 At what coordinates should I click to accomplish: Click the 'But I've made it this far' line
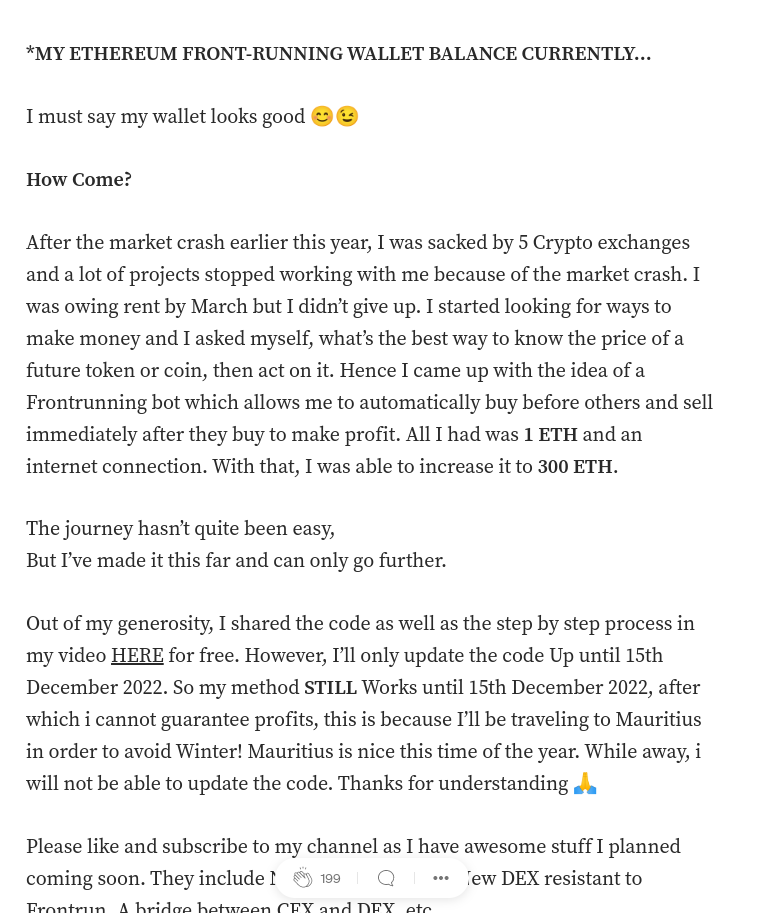click(x=236, y=560)
